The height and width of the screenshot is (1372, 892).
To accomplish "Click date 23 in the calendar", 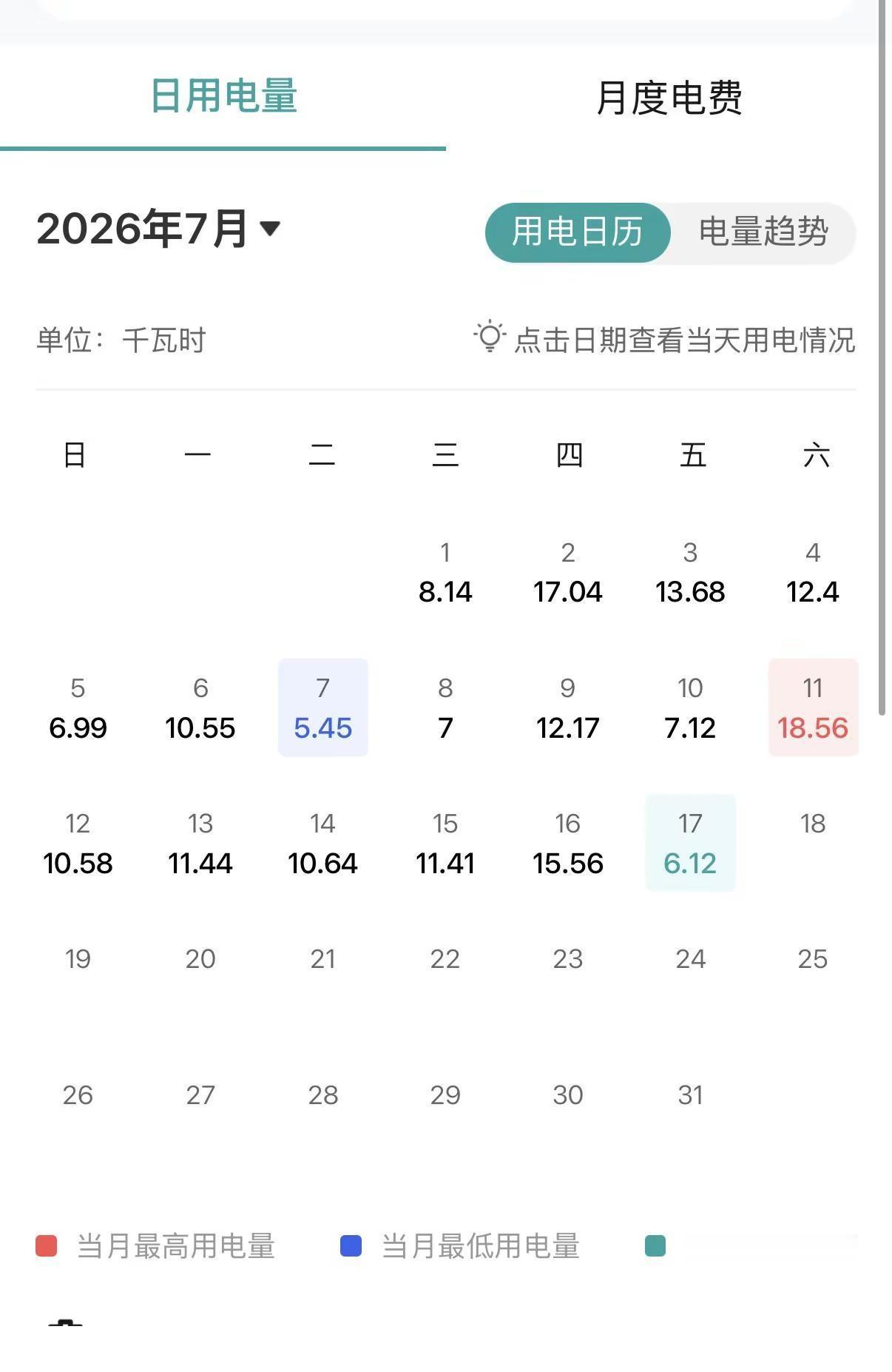I will (x=568, y=959).
